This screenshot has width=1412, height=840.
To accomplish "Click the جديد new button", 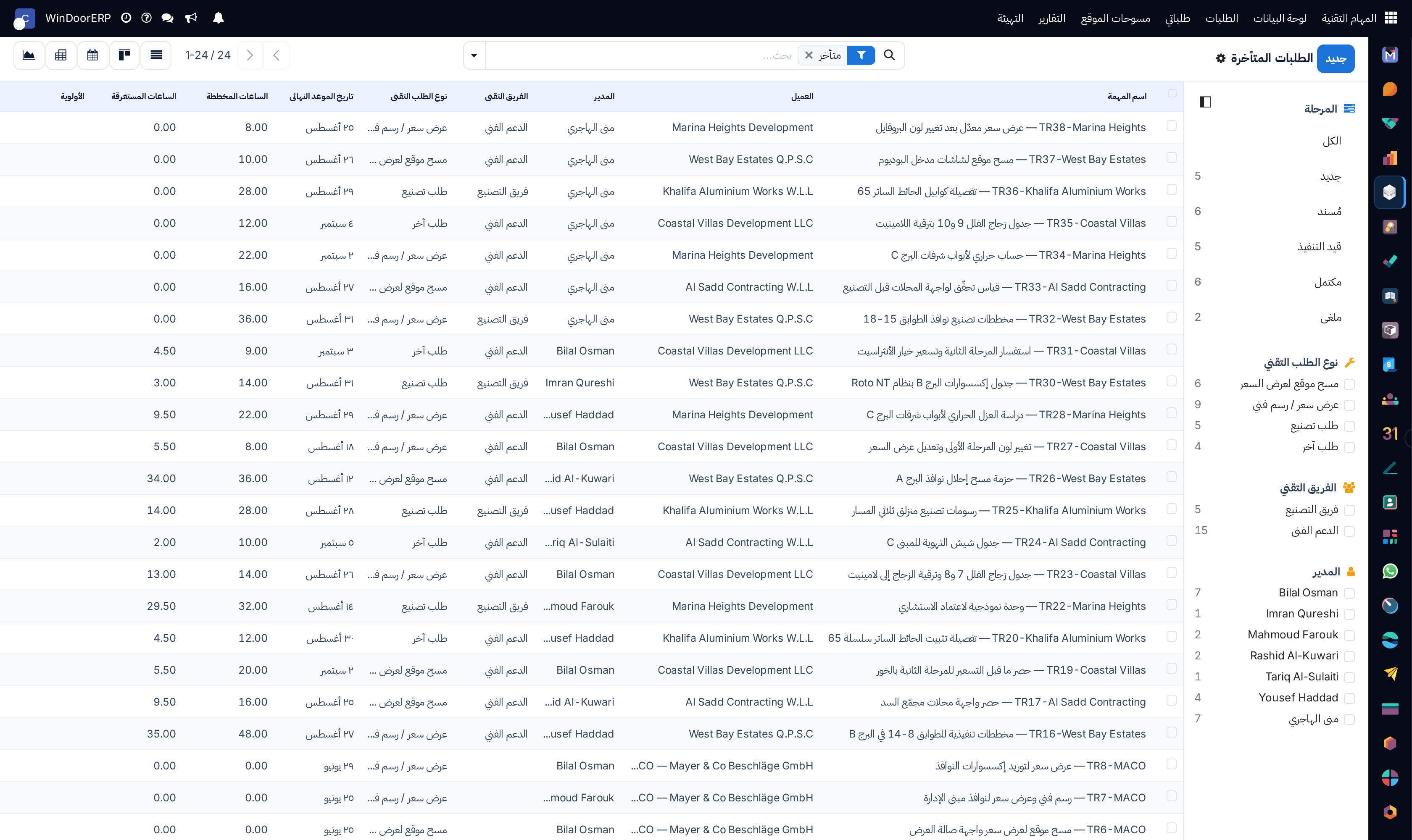I will 1336,59.
